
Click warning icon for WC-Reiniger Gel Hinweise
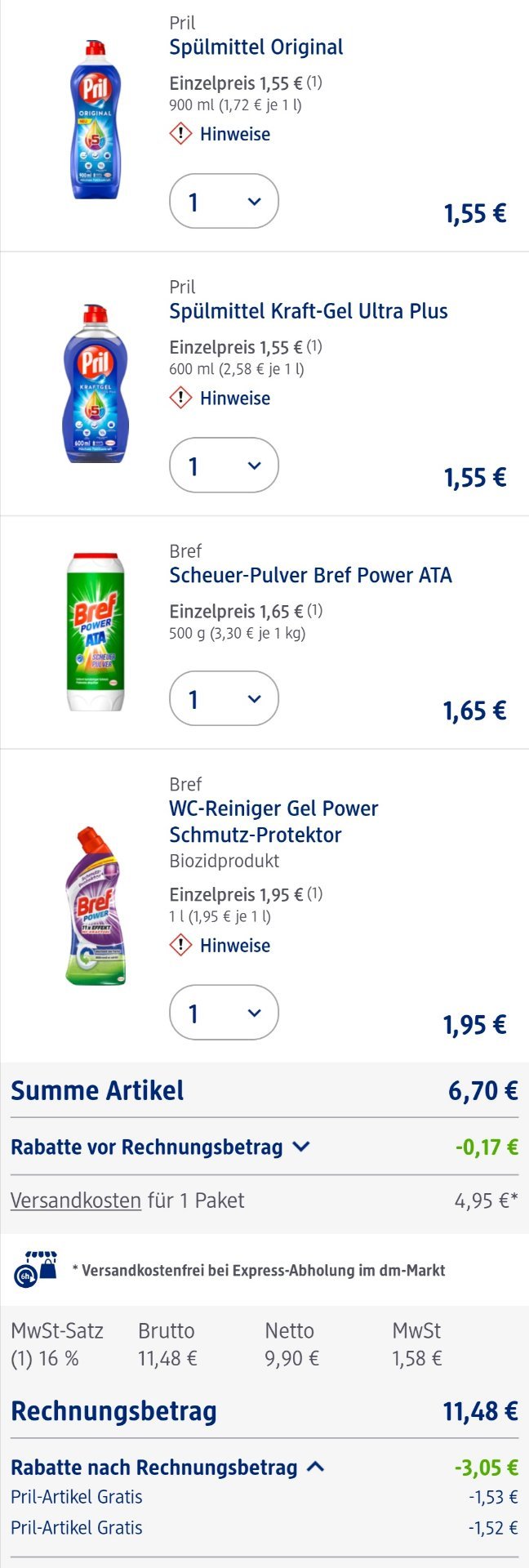(x=180, y=945)
